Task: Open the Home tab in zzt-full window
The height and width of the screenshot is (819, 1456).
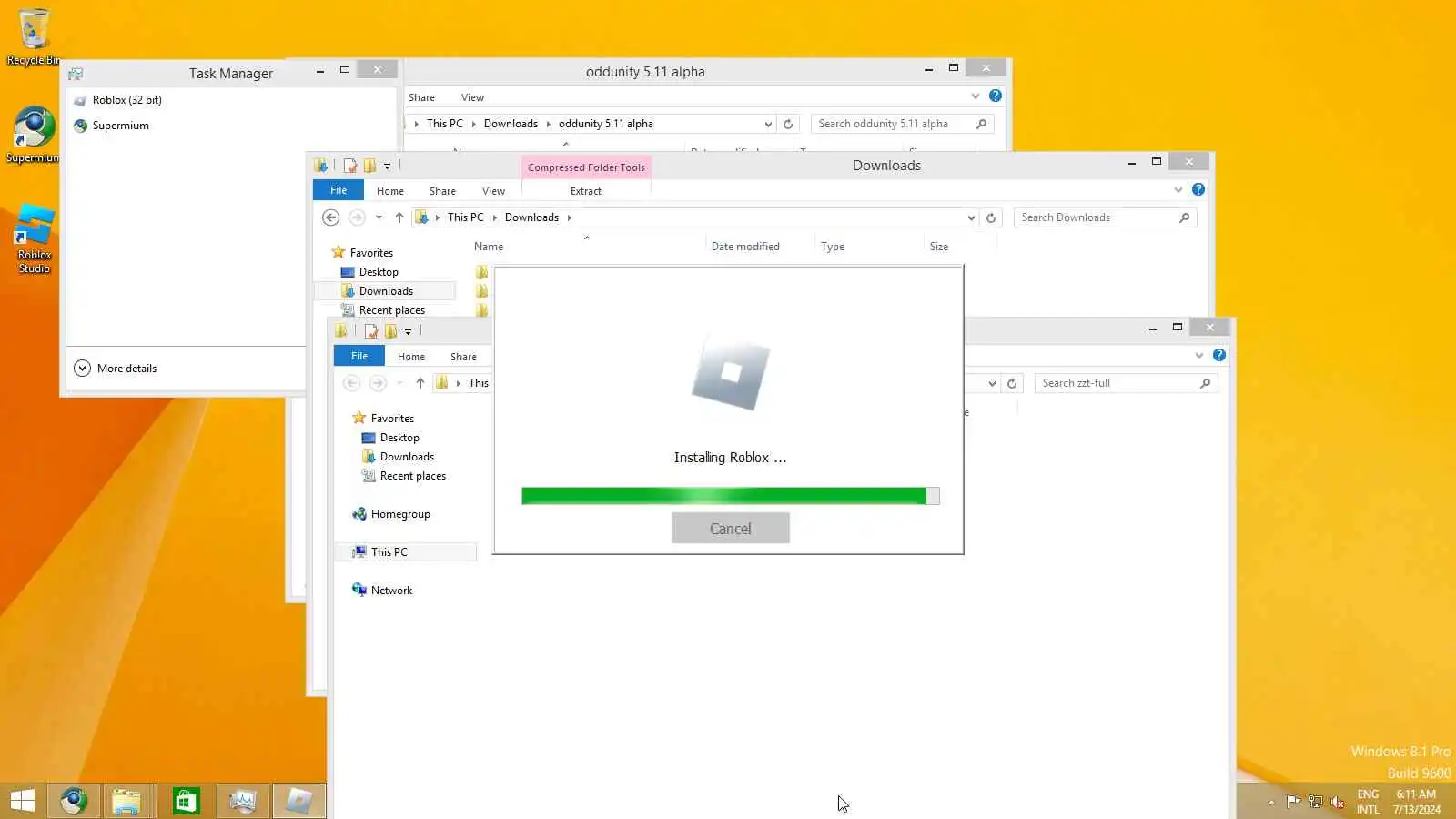Action: click(x=411, y=357)
